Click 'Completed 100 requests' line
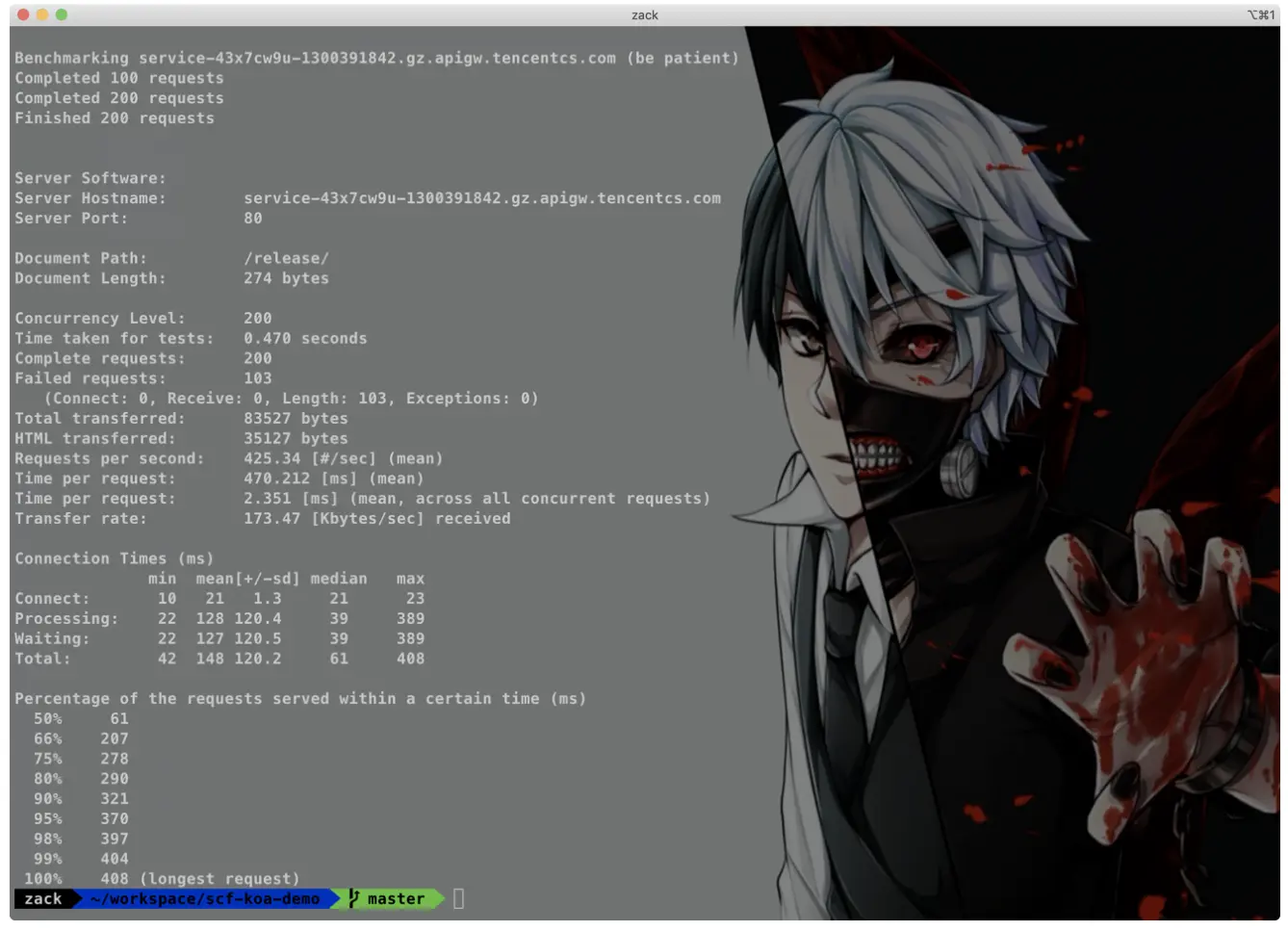 [119, 78]
